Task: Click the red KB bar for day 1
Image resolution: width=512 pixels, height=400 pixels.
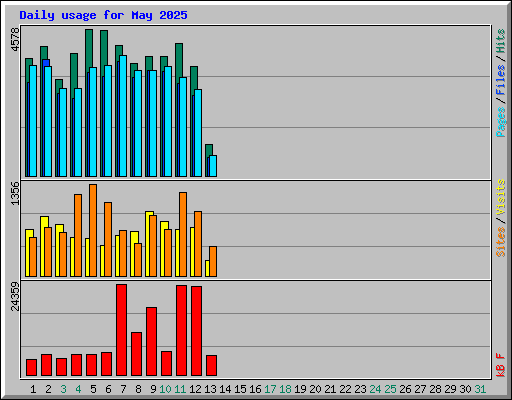Action: pos(32,368)
